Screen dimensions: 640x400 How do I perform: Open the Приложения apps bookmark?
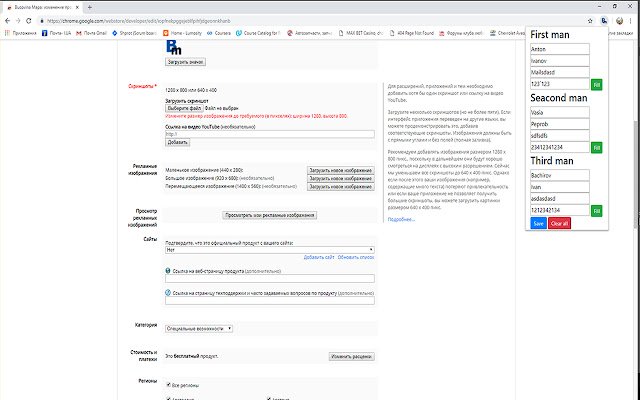(20, 33)
